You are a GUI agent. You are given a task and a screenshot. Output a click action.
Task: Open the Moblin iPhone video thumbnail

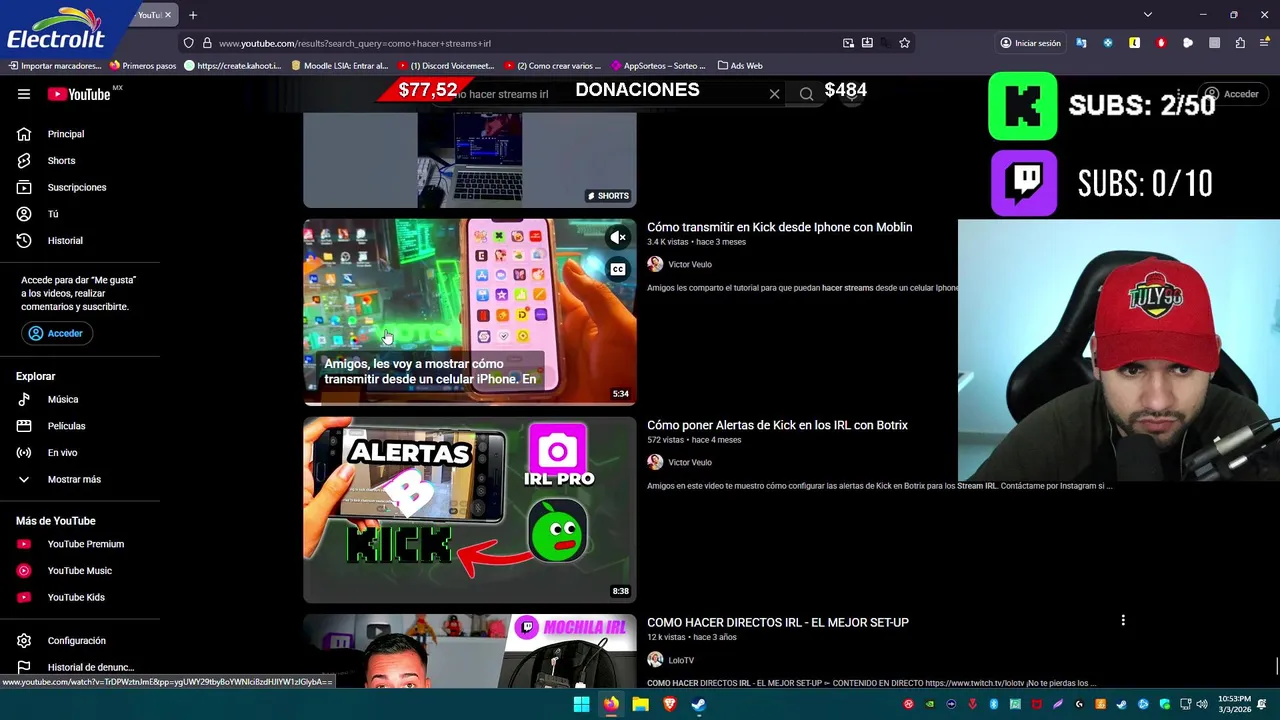pos(470,311)
